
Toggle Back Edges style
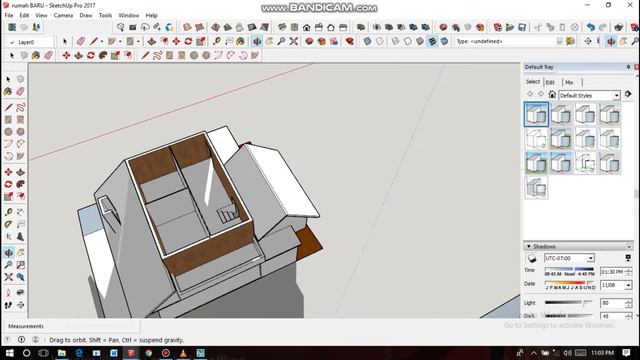[380, 41]
